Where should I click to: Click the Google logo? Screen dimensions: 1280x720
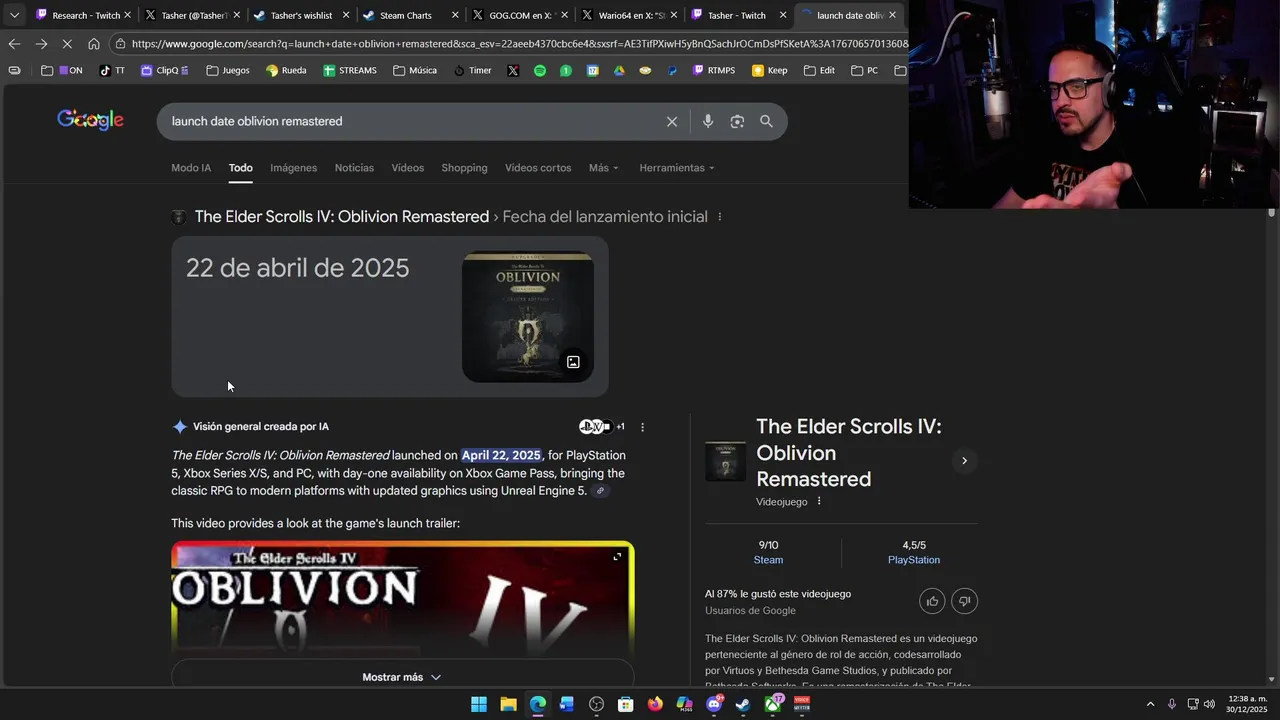[90, 120]
